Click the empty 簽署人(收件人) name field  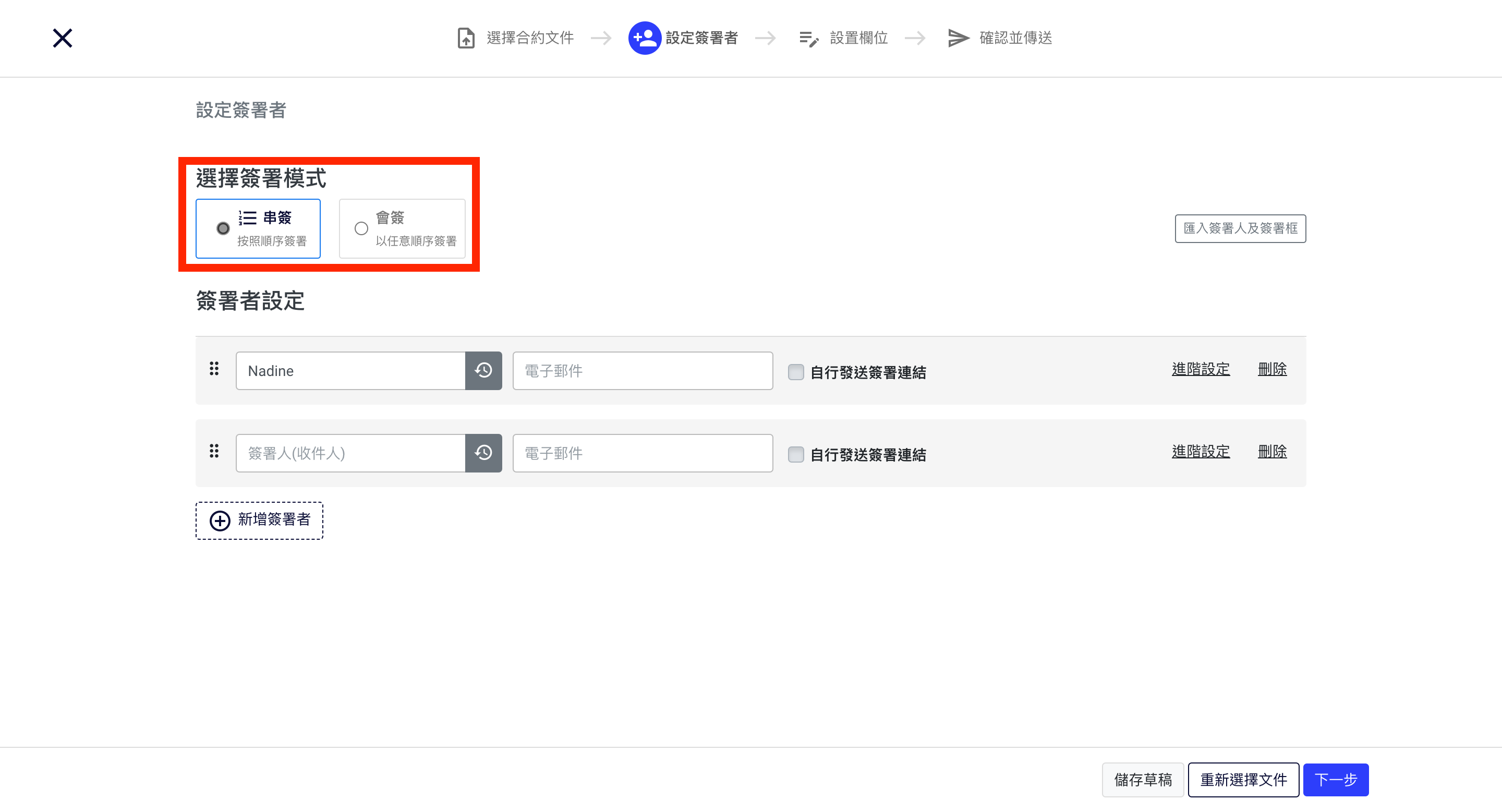click(350, 453)
